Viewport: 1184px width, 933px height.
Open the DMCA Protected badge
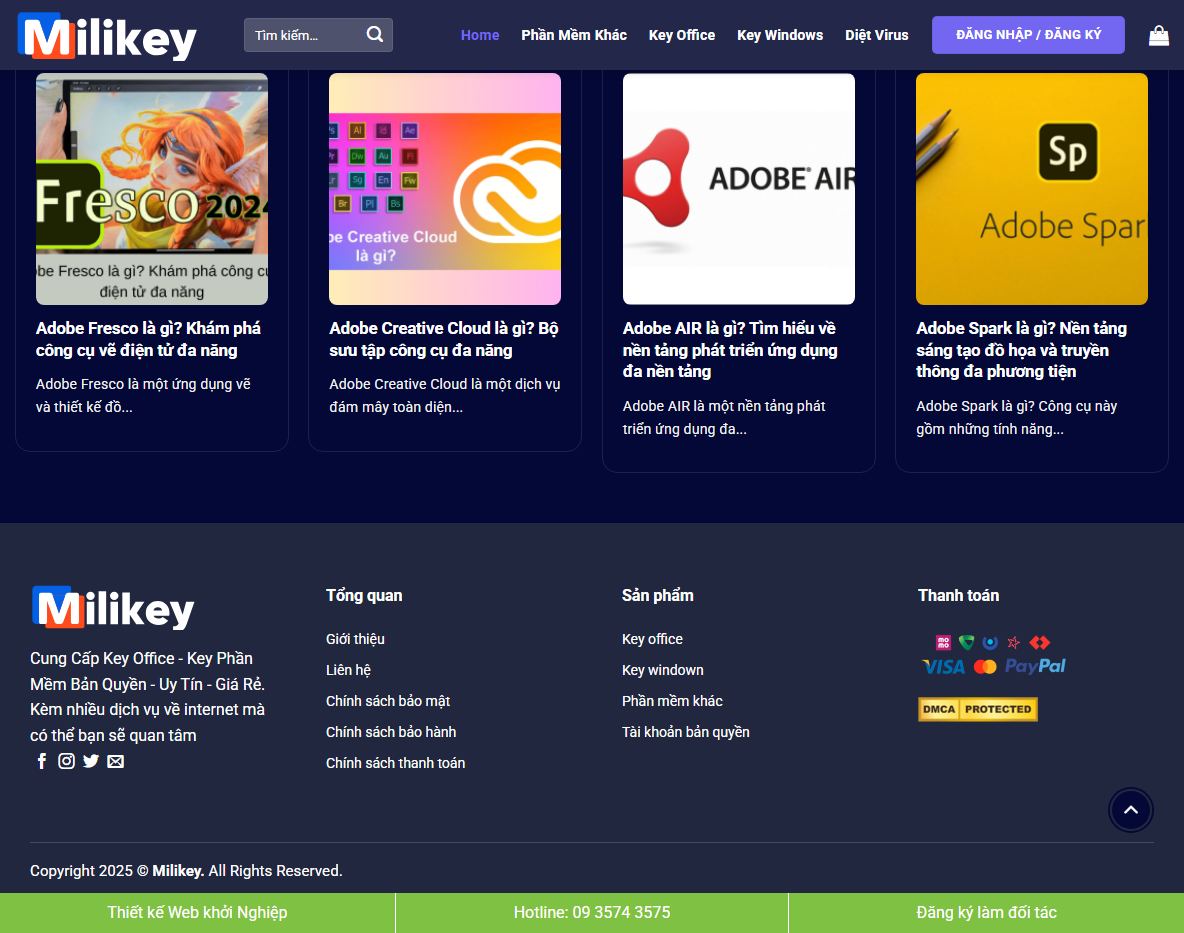(977, 709)
